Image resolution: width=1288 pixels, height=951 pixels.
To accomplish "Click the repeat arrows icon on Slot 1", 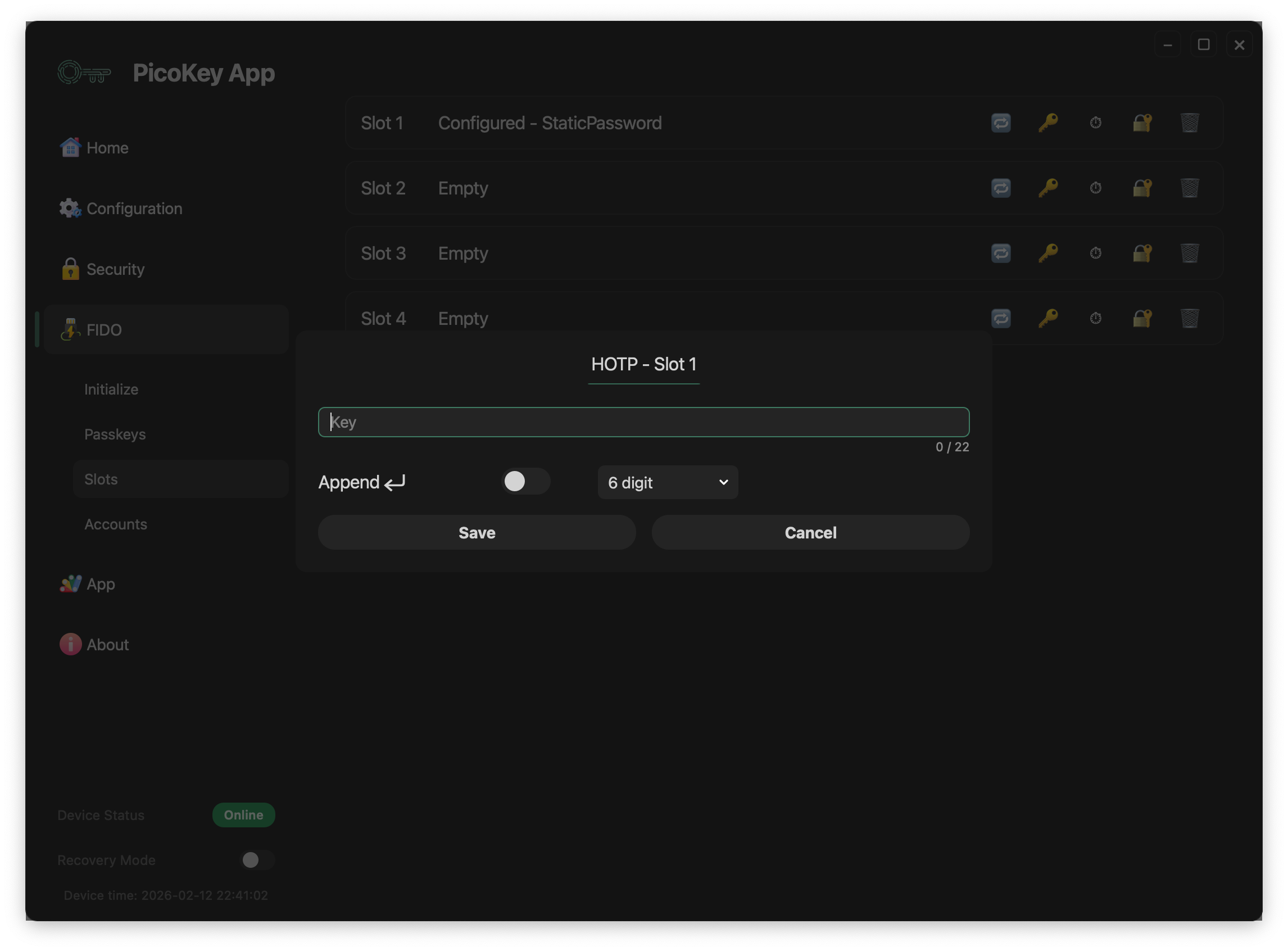I will (1001, 123).
